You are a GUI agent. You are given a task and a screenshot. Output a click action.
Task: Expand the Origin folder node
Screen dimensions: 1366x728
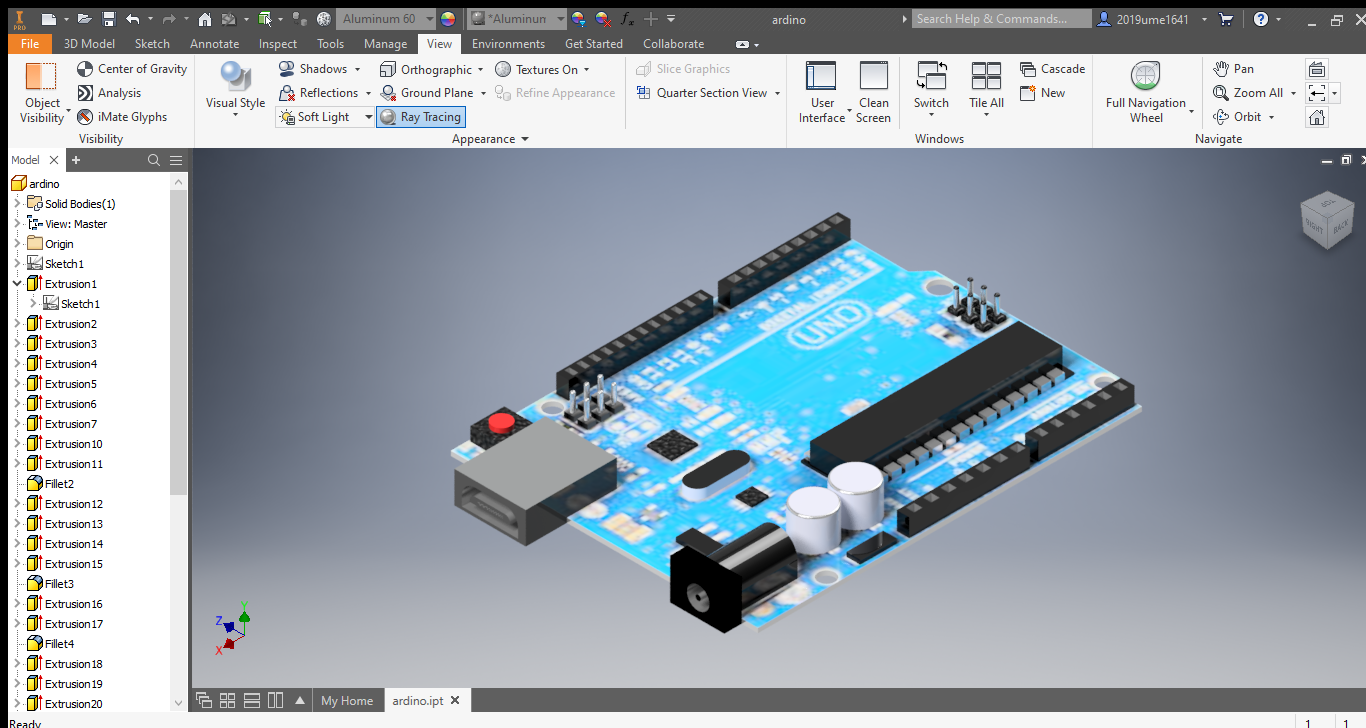pyautogui.click(x=17, y=244)
